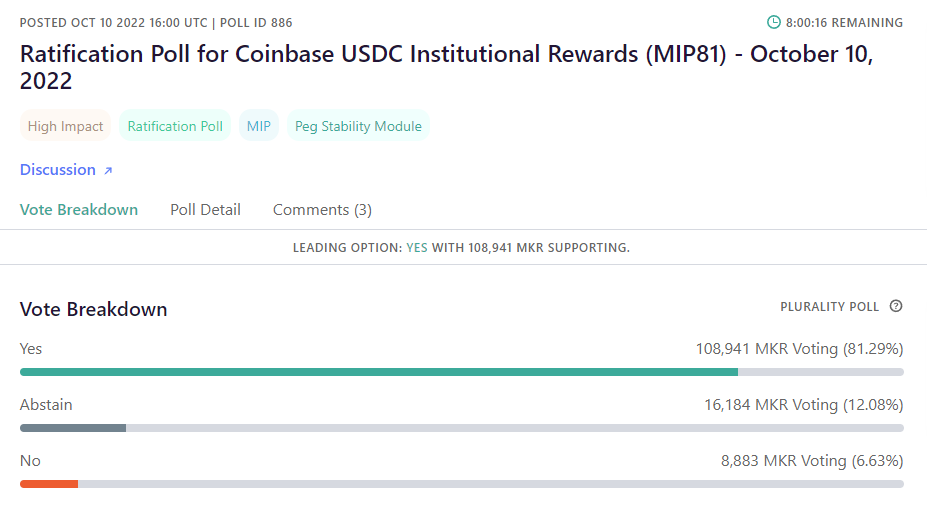
Task: Switch to the Poll Detail tab
Action: [205, 210]
